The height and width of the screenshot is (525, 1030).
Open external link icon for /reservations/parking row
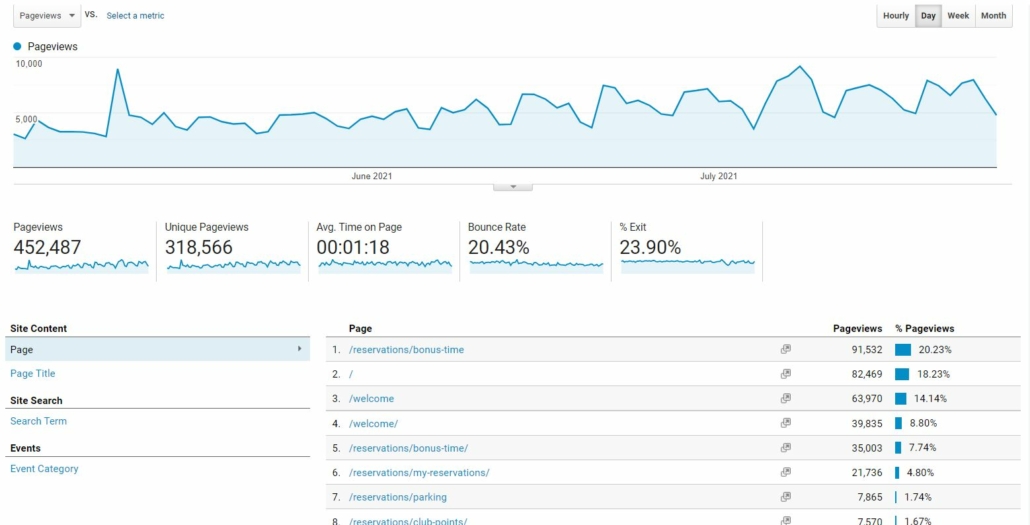(786, 497)
